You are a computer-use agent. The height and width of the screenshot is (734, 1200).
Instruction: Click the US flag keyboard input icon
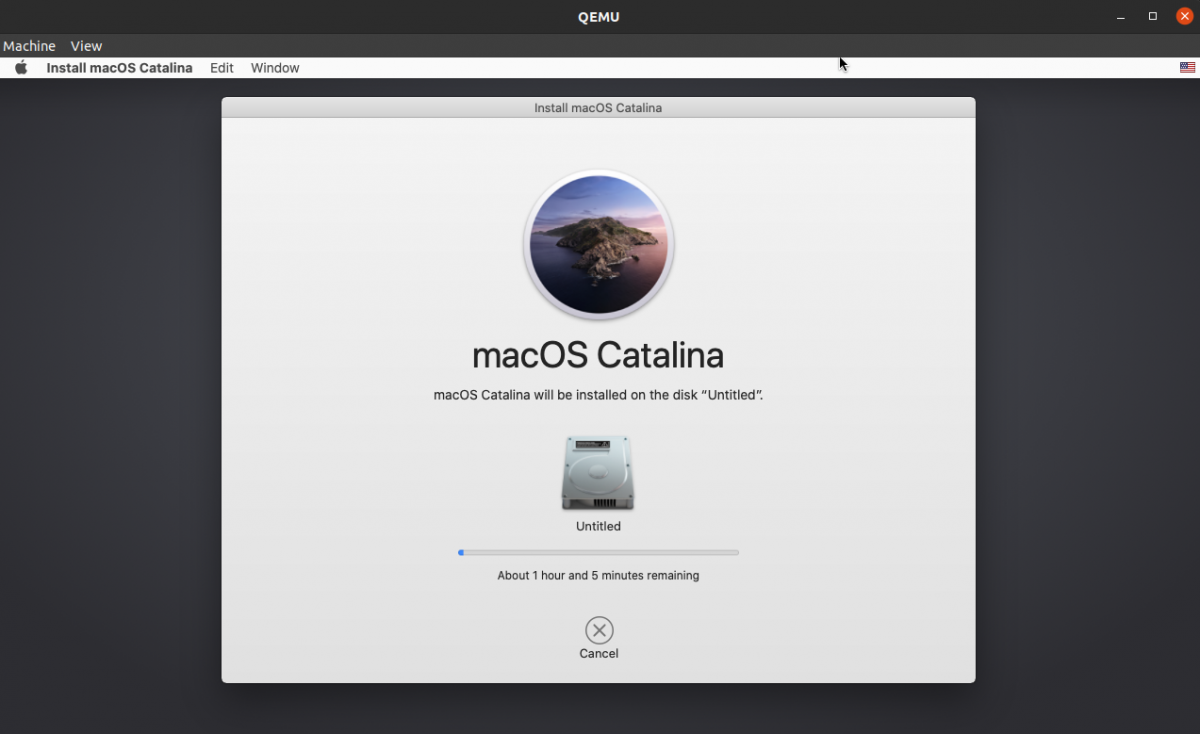click(1187, 67)
